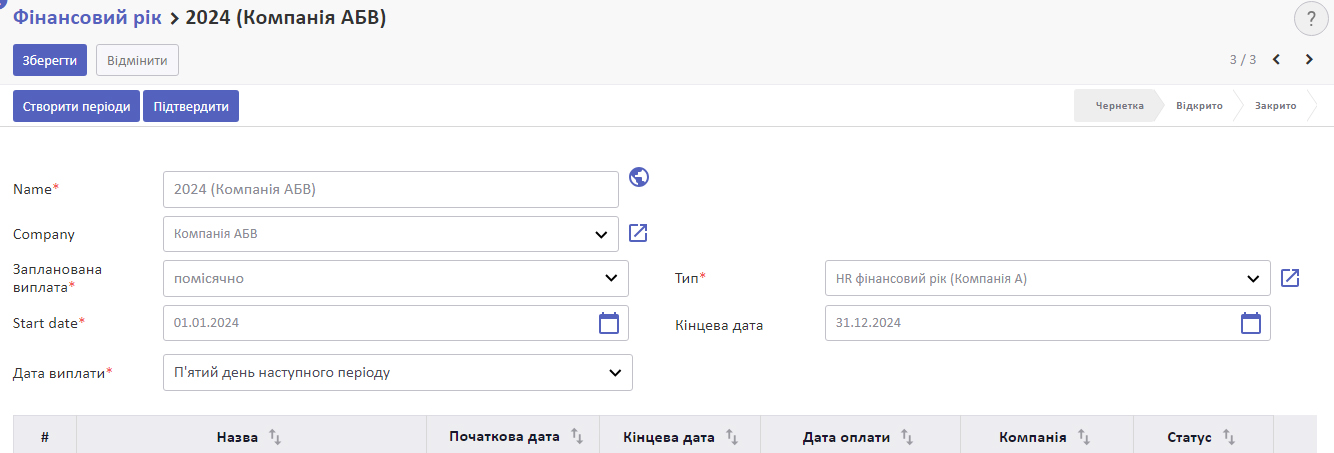Open Кінцева дата calendar picker icon
Screen dimensions: 1334x453
pyautogui.click(x=1251, y=323)
